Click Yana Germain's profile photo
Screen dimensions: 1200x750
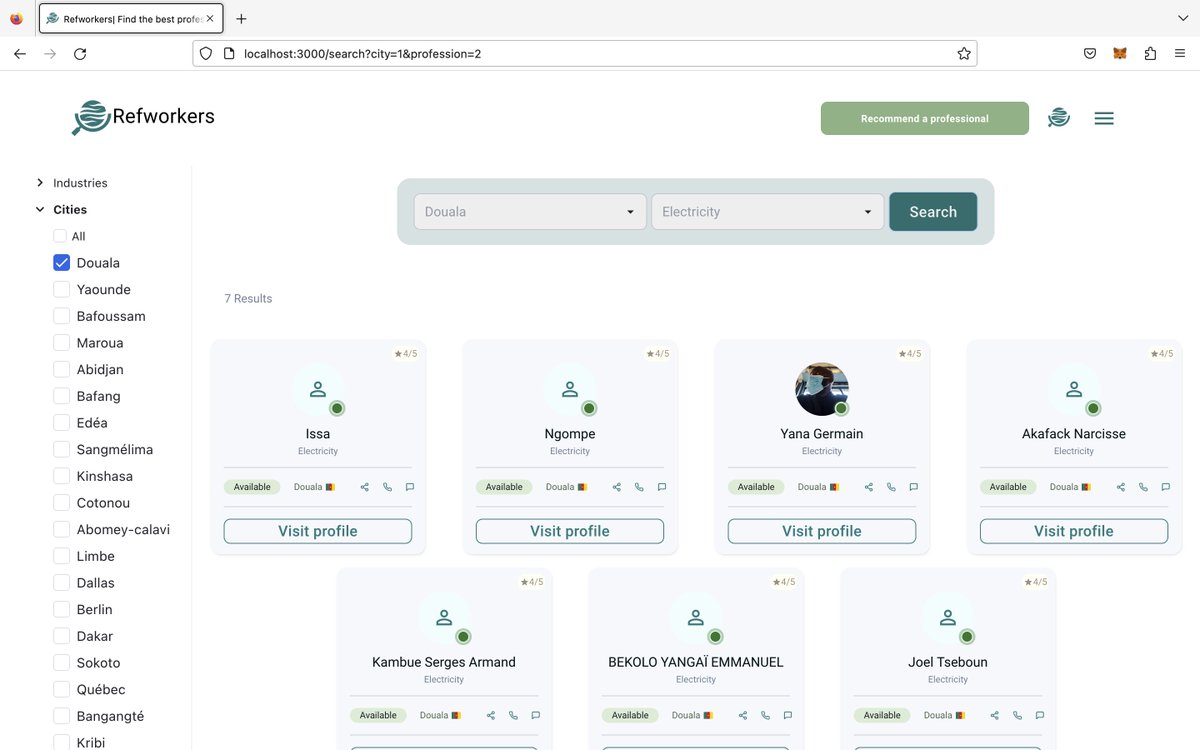click(822, 389)
